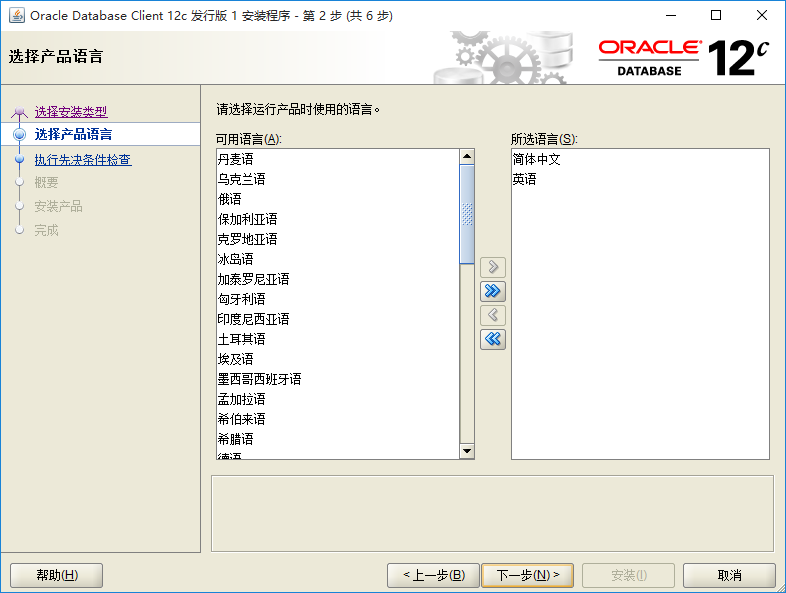This screenshot has width=786, height=593.
Task: Minimize the Oracle installer window
Action: [x=671, y=16]
